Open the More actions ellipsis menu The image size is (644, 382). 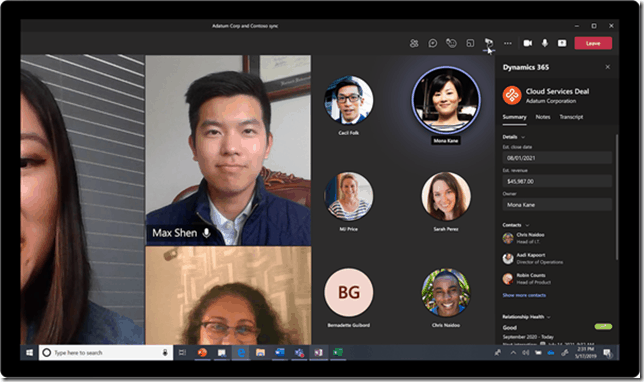pyautogui.click(x=508, y=43)
